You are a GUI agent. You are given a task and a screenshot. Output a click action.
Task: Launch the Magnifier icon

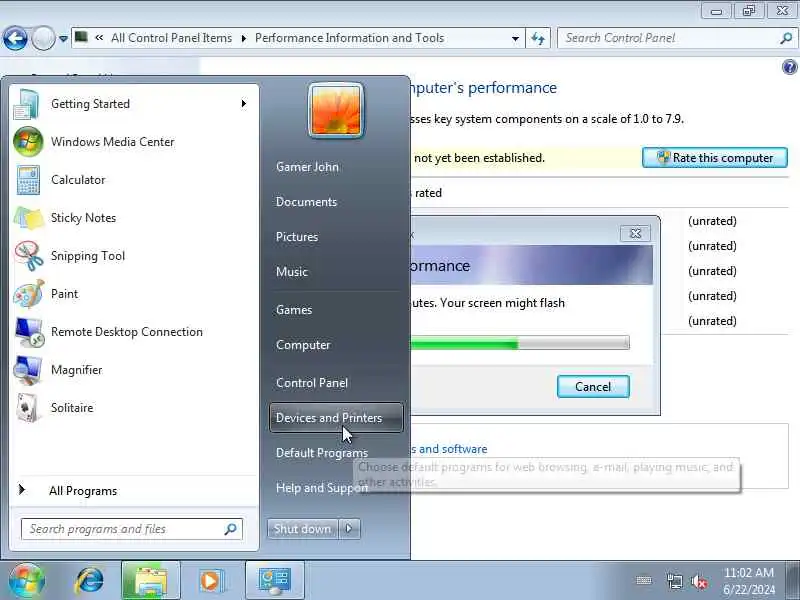pyautogui.click(x=29, y=370)
